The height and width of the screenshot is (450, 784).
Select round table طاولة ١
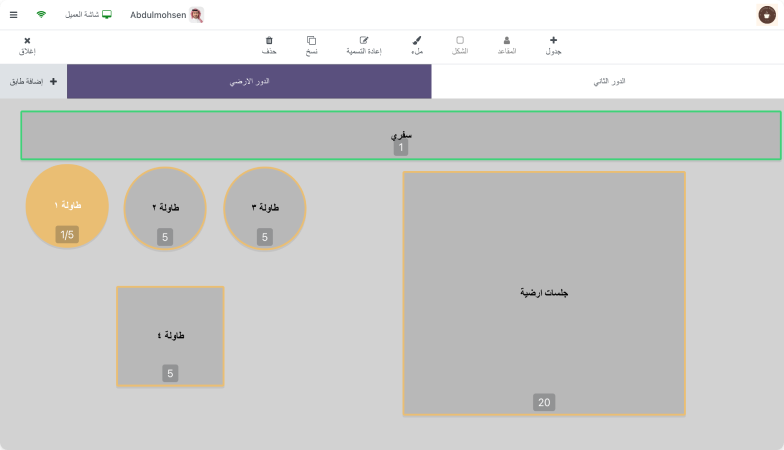coord(67,206)
